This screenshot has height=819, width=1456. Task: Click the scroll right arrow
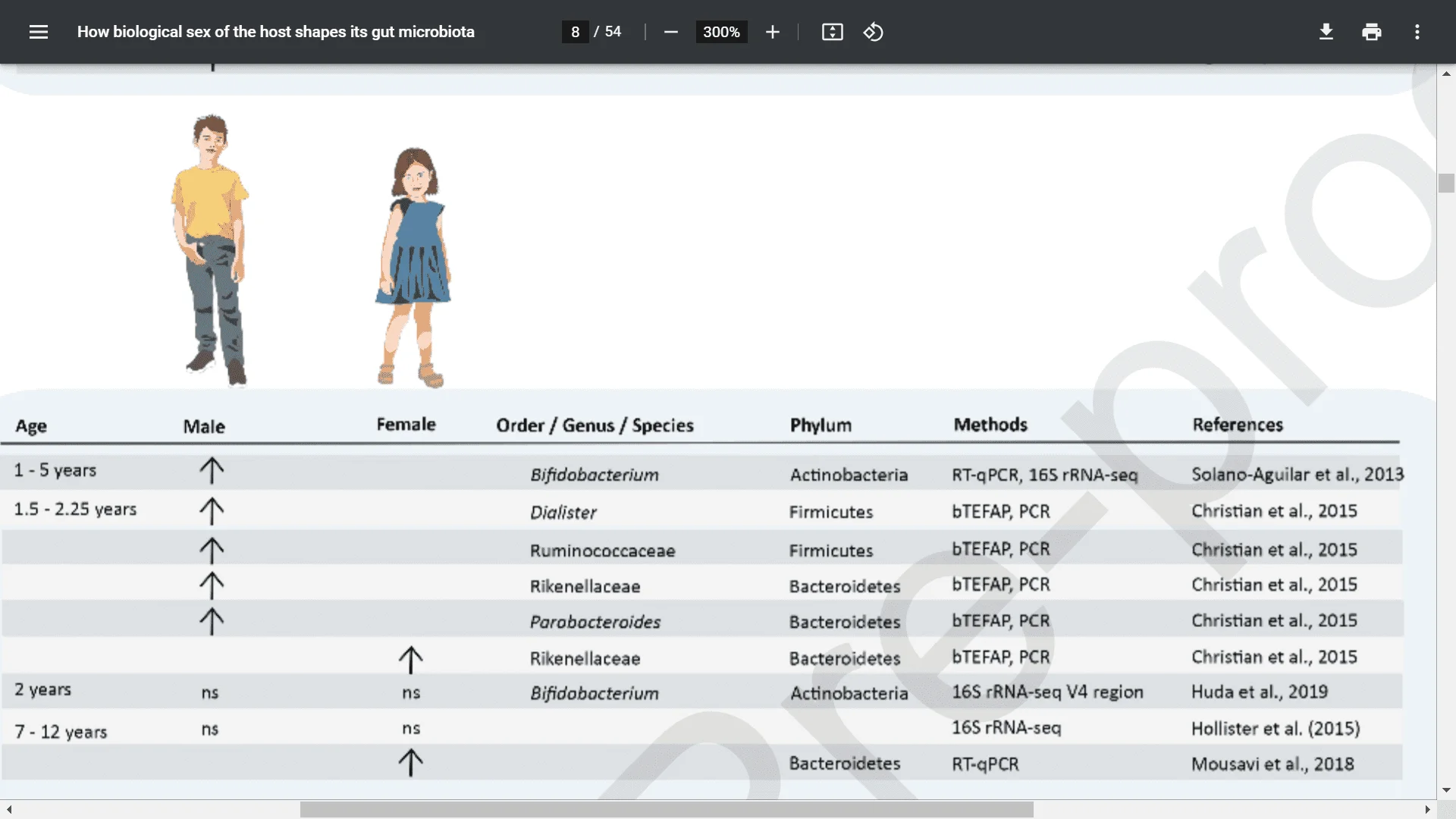point(1427,809)
